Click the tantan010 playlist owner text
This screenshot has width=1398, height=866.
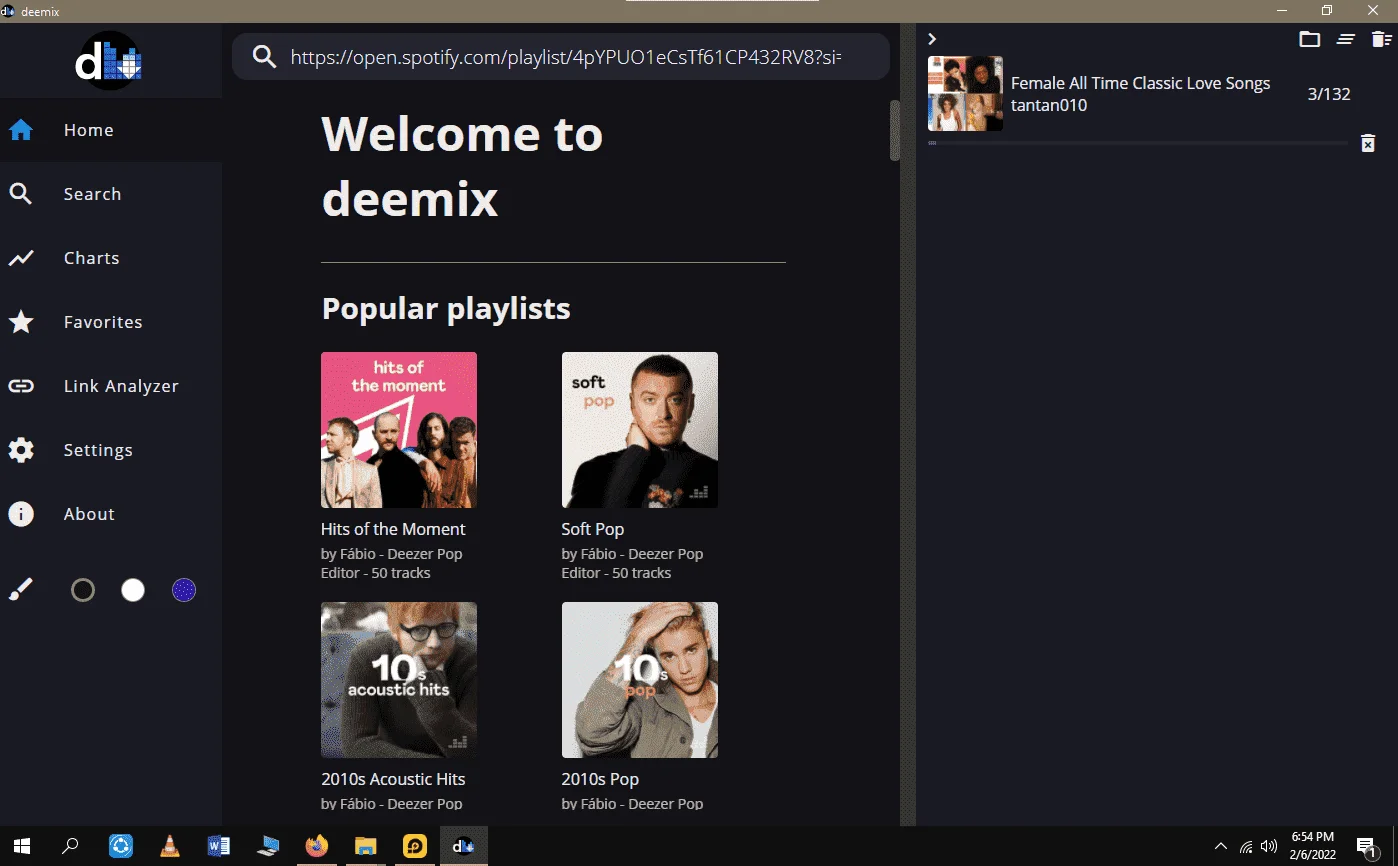click(1049, 105)
